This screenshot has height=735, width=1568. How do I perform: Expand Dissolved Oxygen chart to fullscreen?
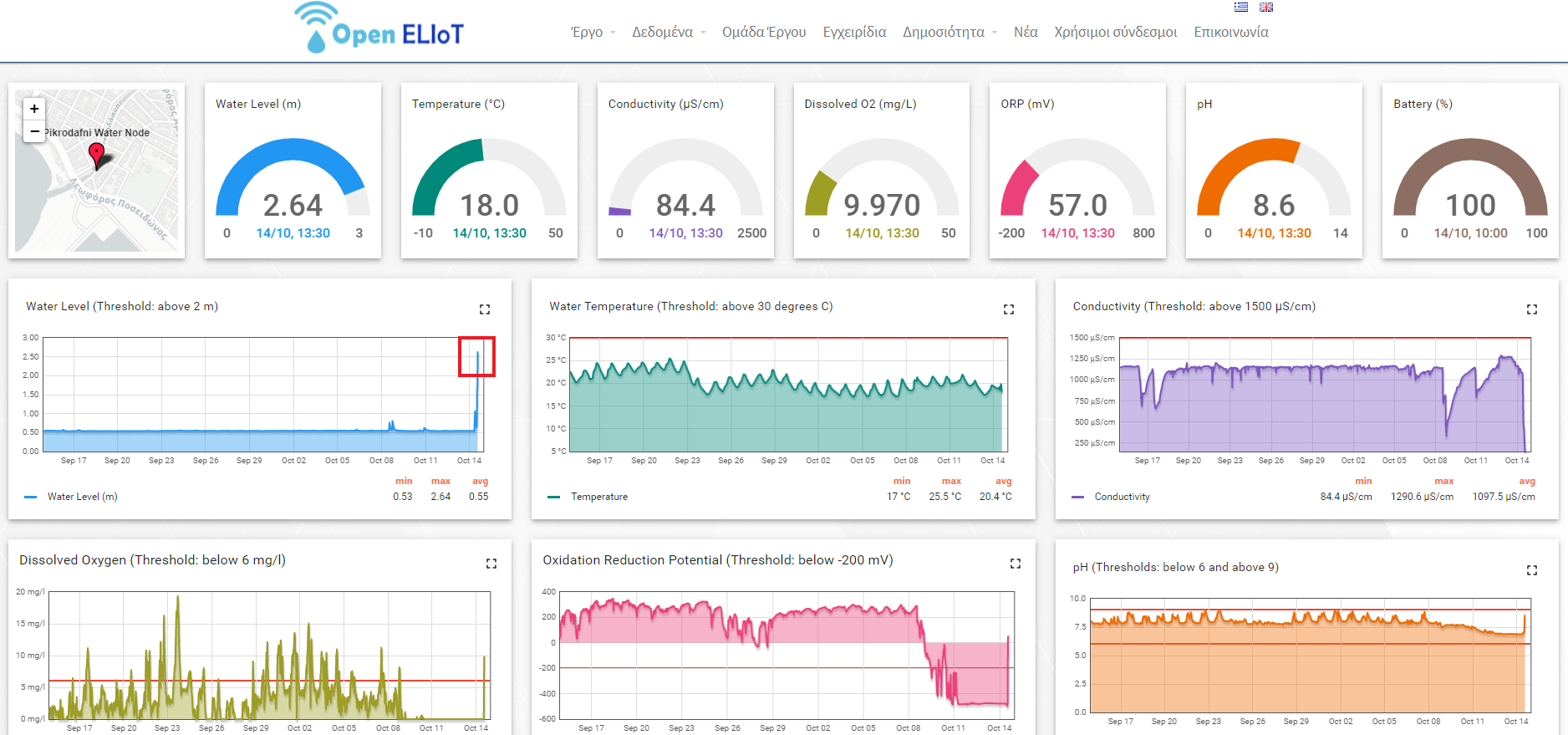tap(491, 564)
